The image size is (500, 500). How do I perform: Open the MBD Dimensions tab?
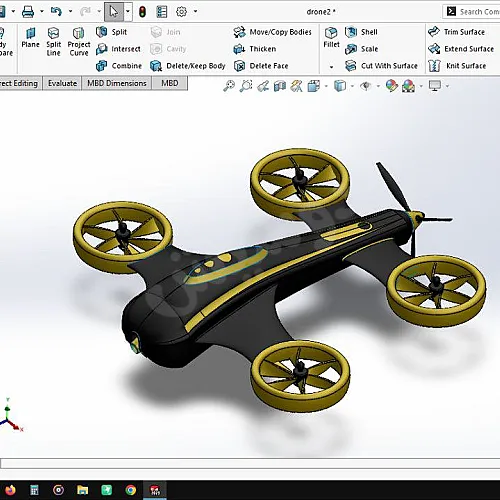click(117, 83)
